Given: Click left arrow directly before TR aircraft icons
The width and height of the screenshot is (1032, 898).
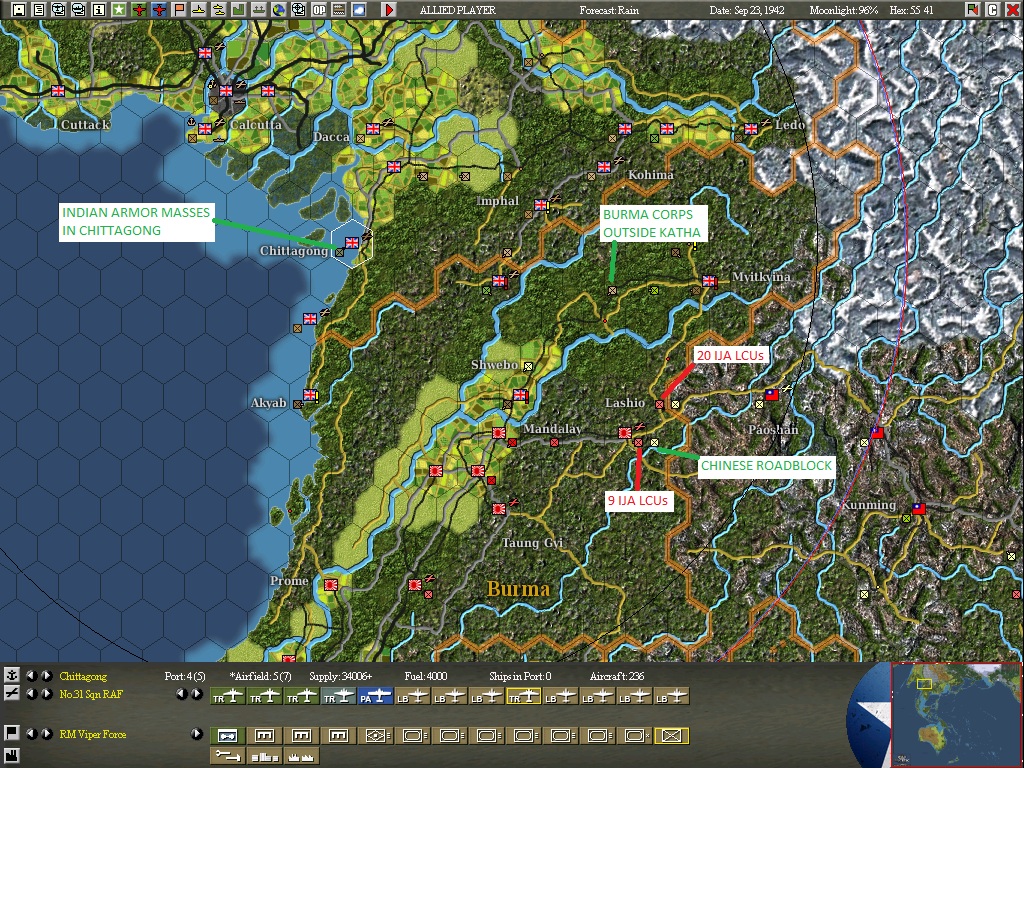Looking at the screenshot, I should point(181,694).
